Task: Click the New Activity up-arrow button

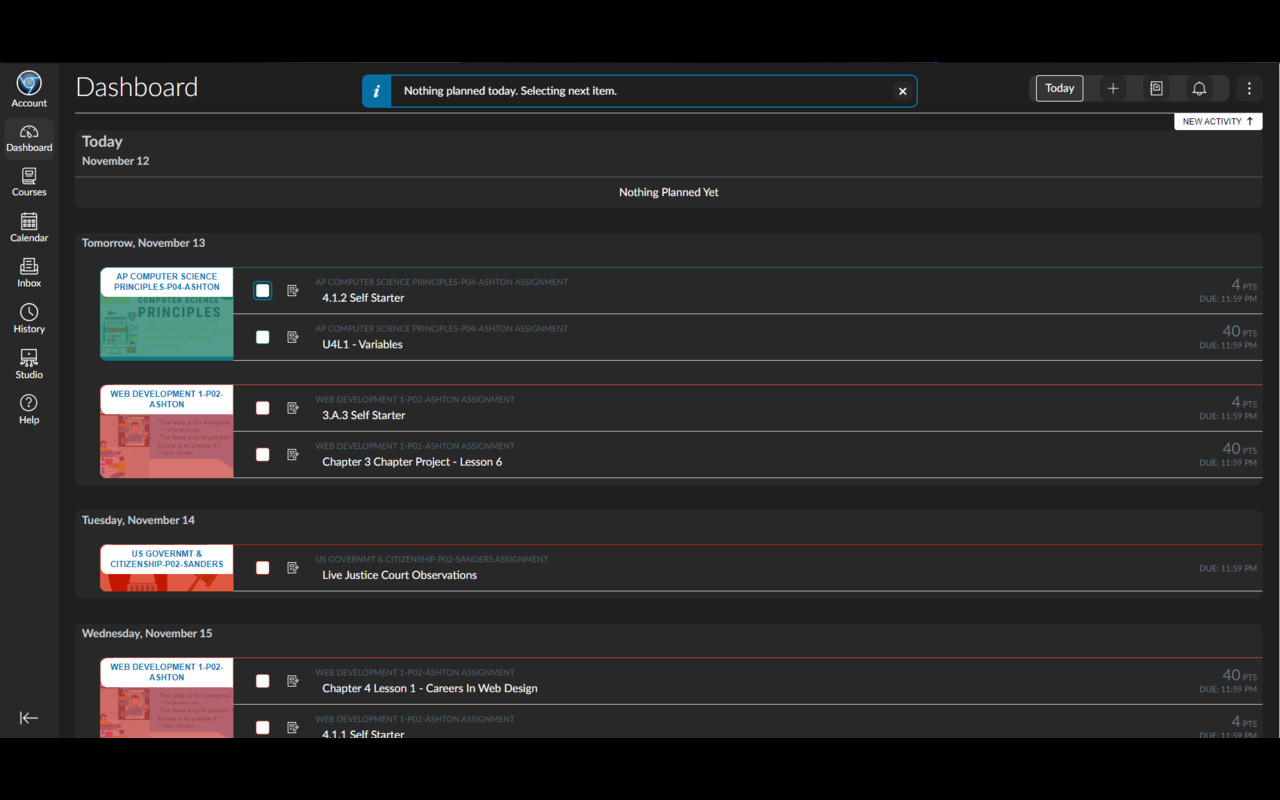Action: pos(1217,121)
